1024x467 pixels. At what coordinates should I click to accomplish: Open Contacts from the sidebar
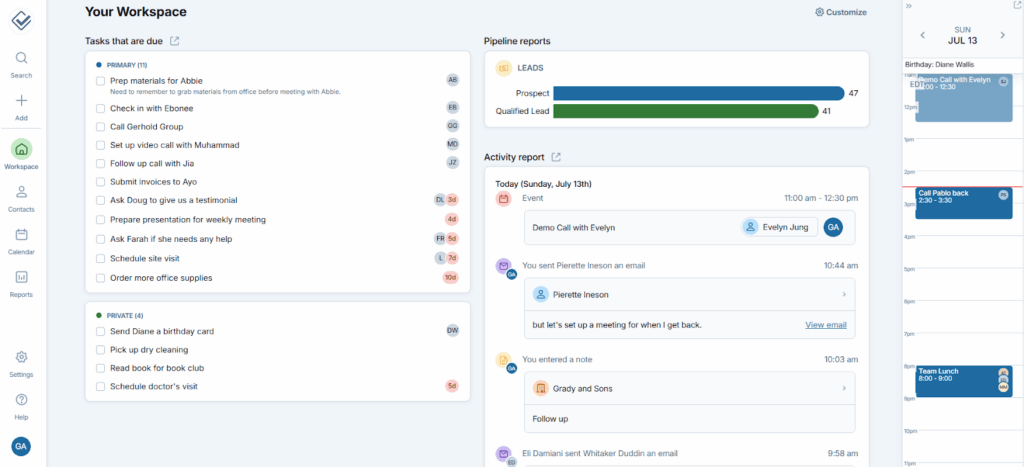click(21, 192)
